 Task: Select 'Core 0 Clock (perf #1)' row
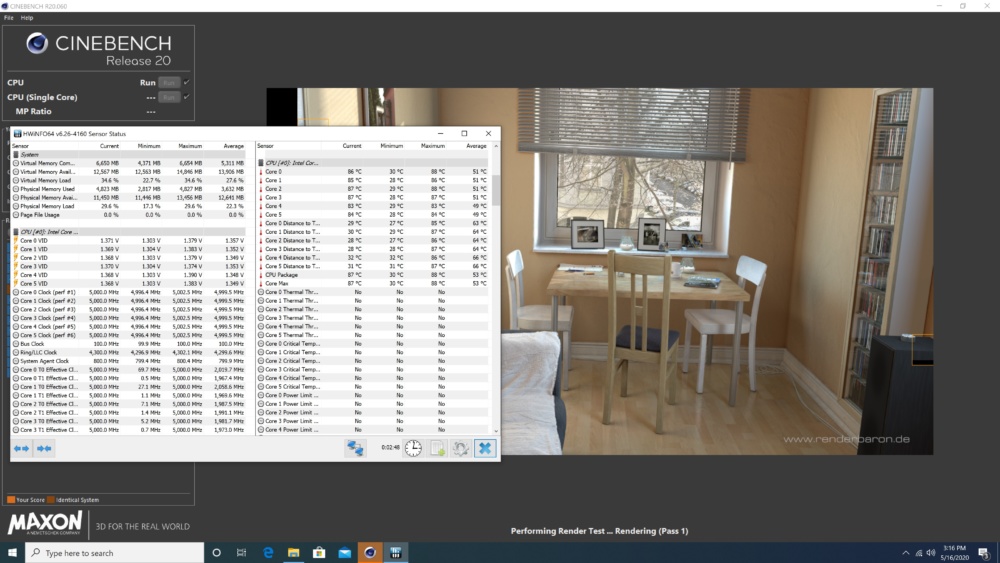tap(128, 292)
